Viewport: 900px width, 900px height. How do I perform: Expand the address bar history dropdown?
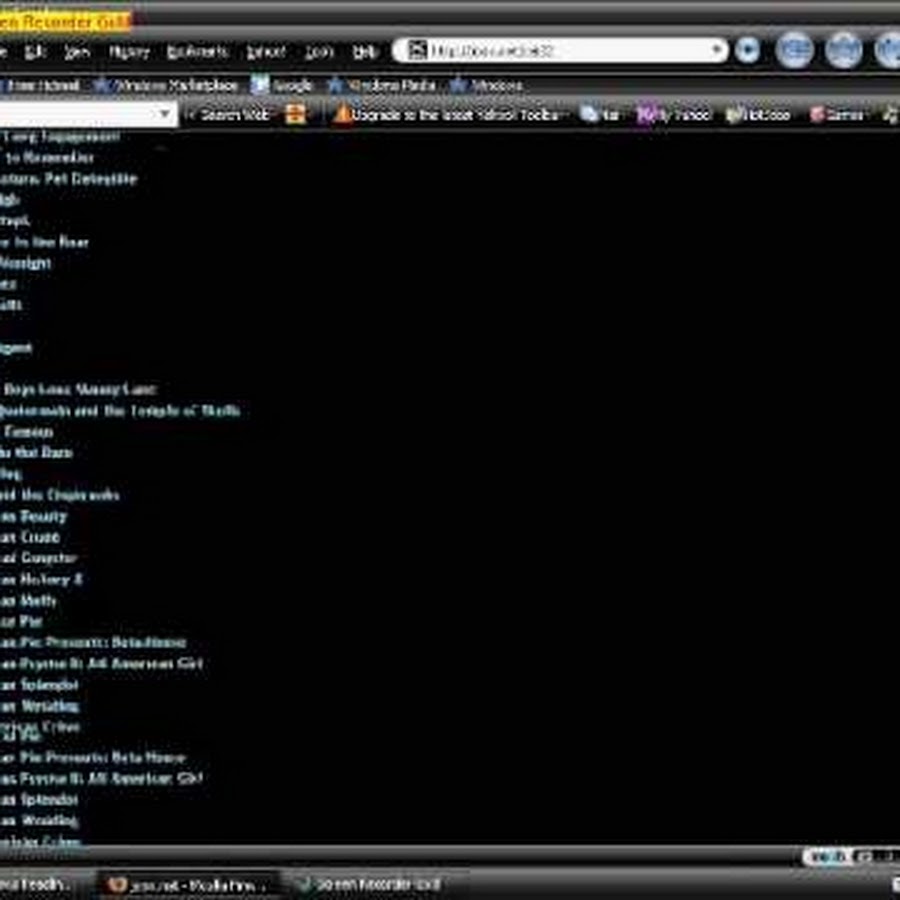coord(716,50)
